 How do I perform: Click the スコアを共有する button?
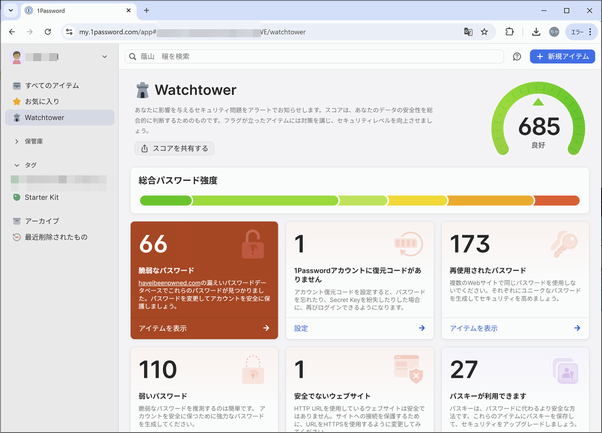pos(174,148)
